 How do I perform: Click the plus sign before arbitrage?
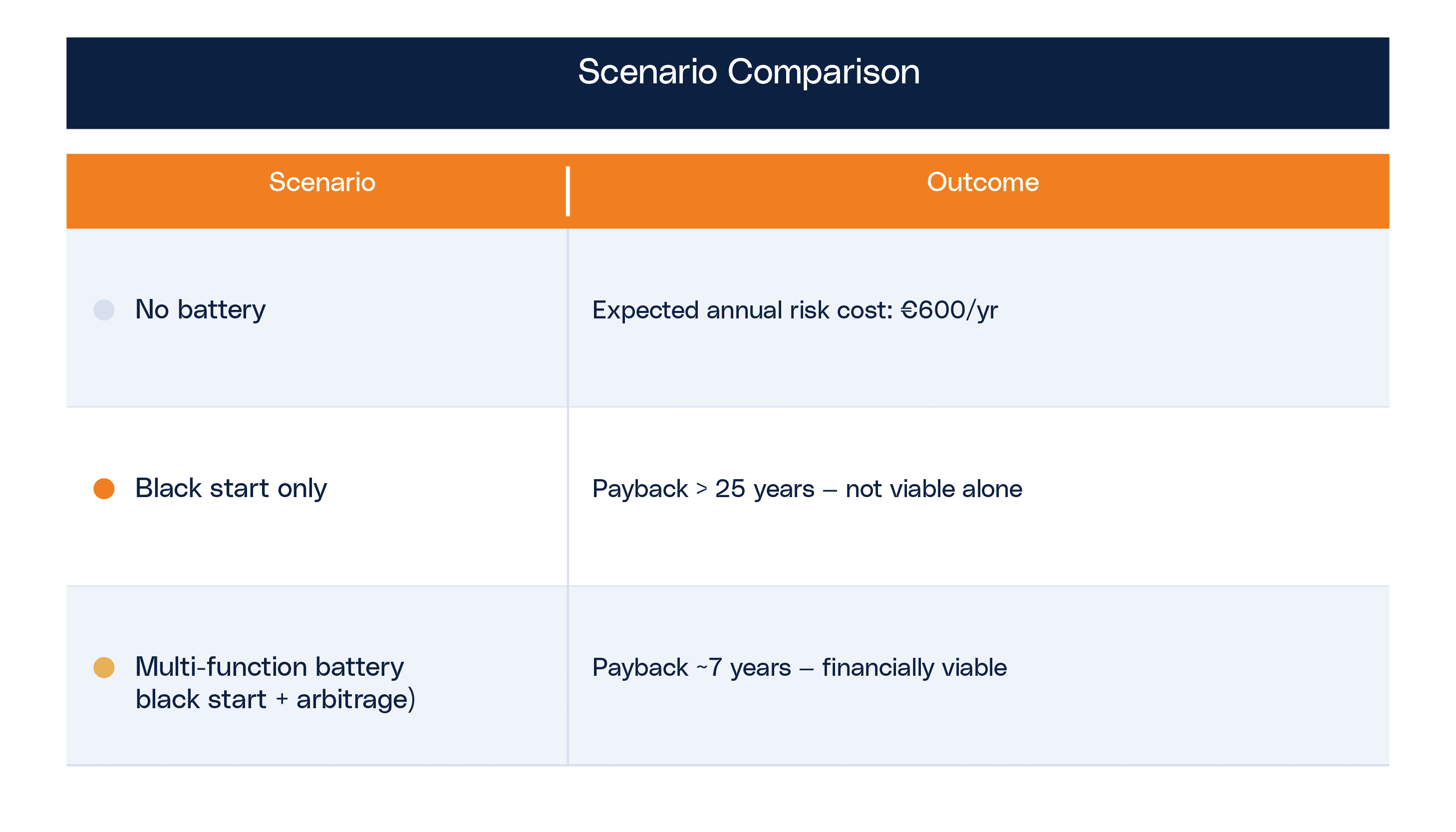coord(281,700)
